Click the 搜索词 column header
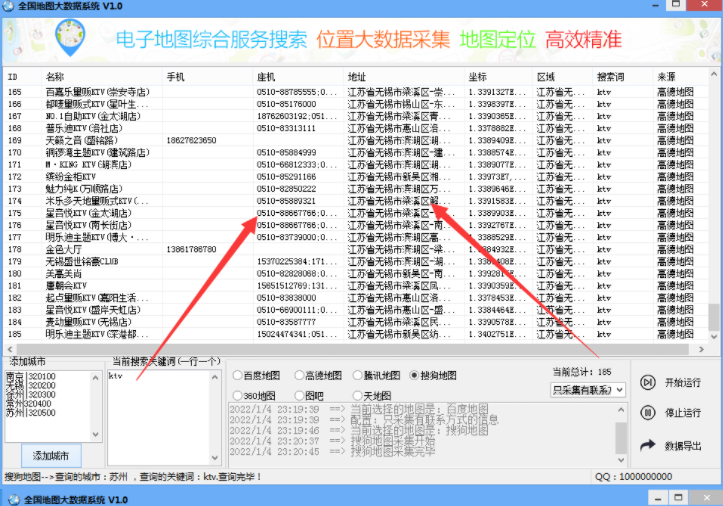Viewport: 723px width, 506px height. click(623, 77)
